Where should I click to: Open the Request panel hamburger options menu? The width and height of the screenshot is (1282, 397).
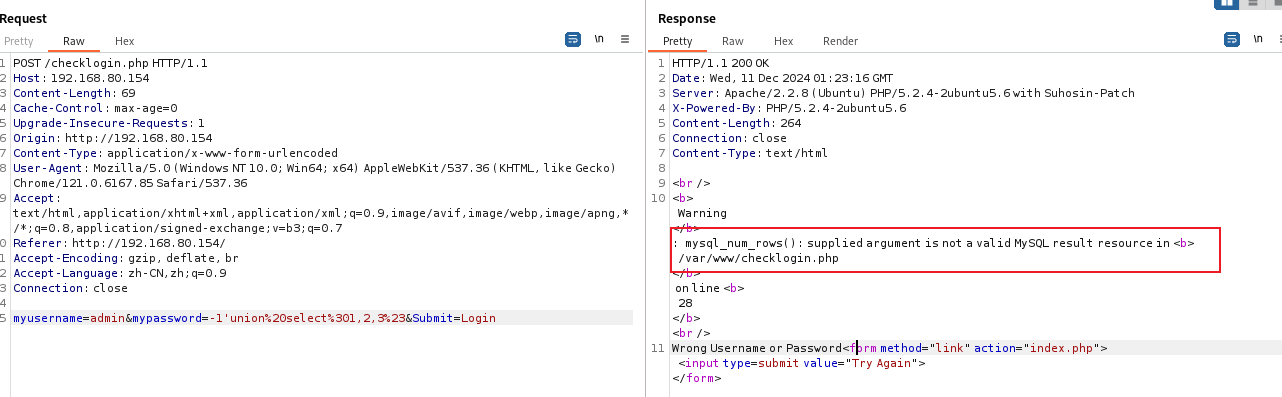pos(625,39)
